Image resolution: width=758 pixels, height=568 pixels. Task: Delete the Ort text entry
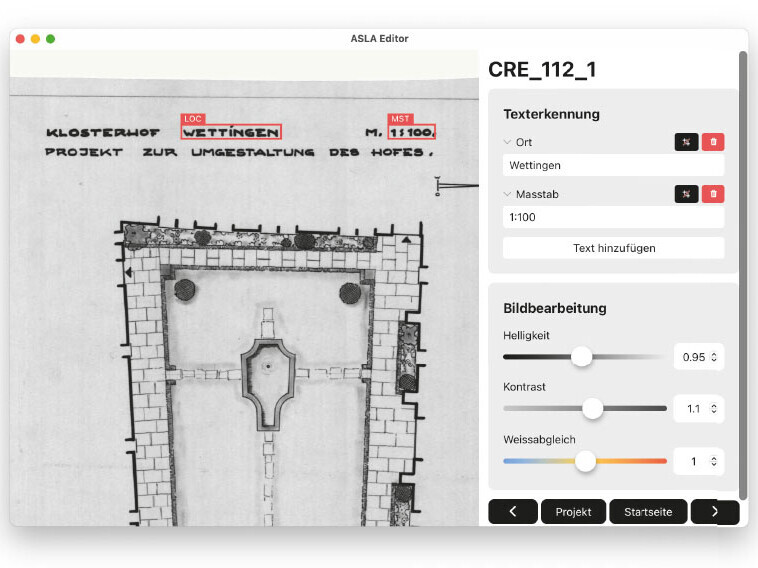713,142
